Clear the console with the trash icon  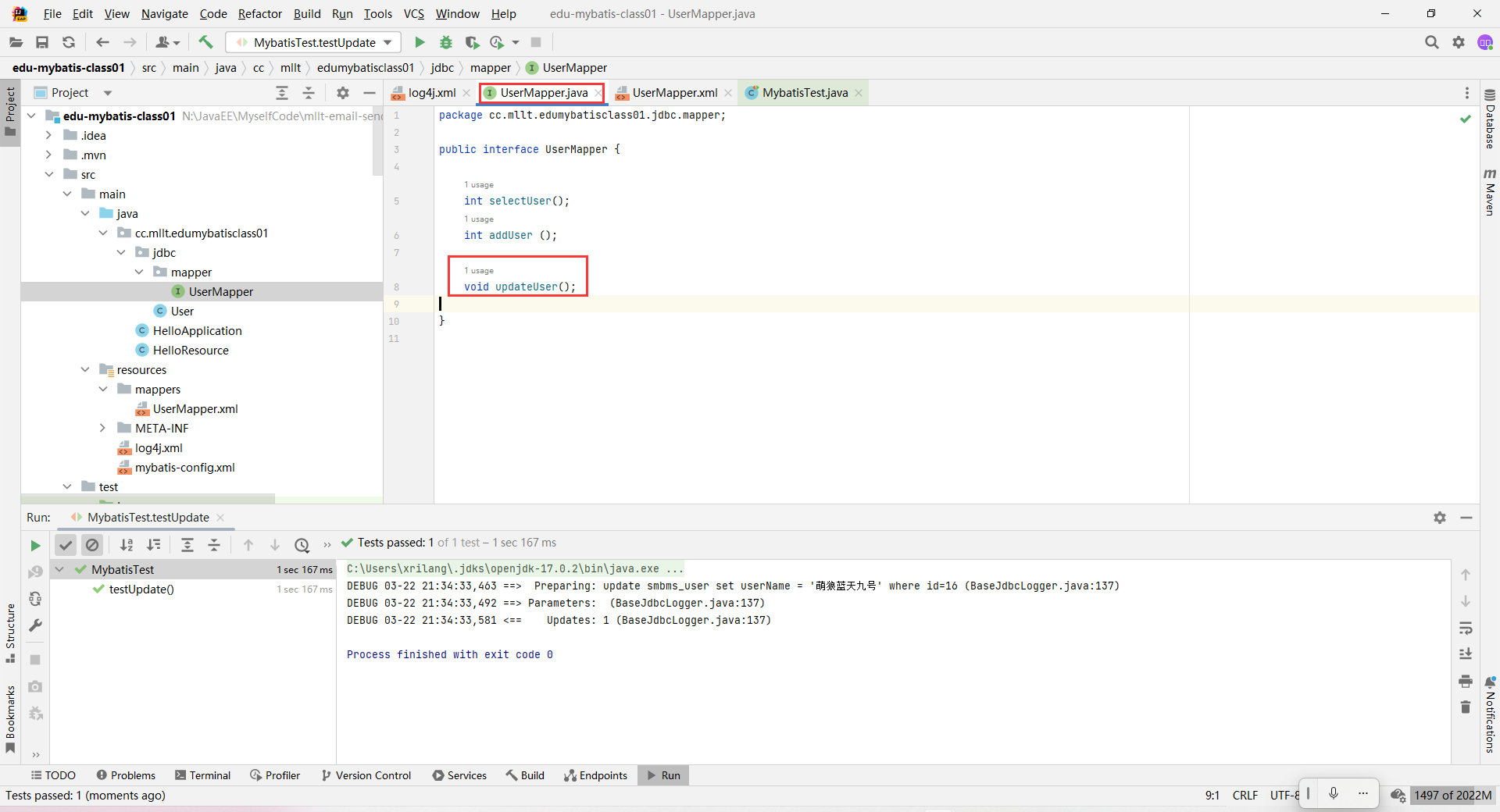(x=1466, y=707)
